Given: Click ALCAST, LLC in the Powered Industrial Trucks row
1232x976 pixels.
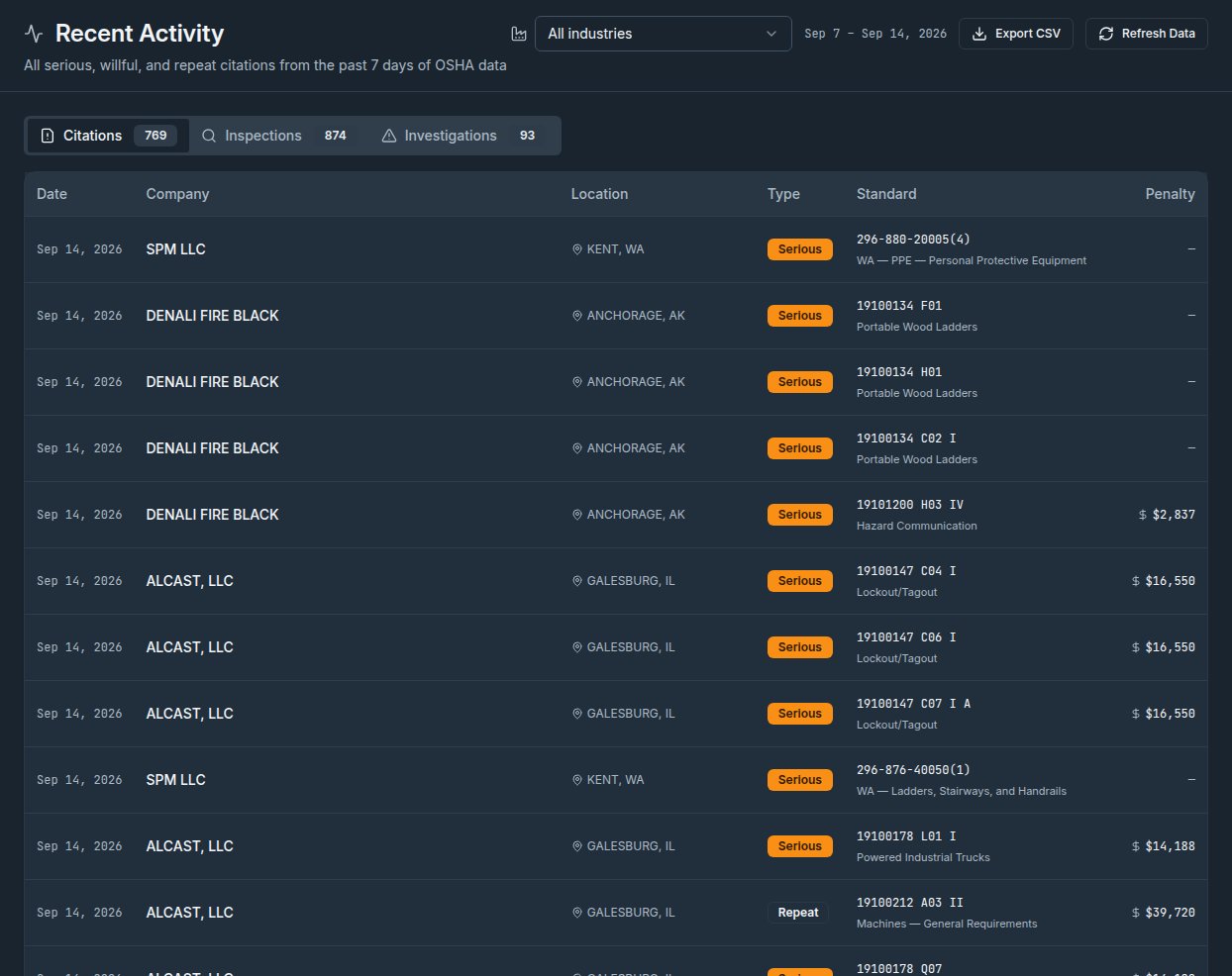Looking at the screenshot, I should click(x=189, y=846).
